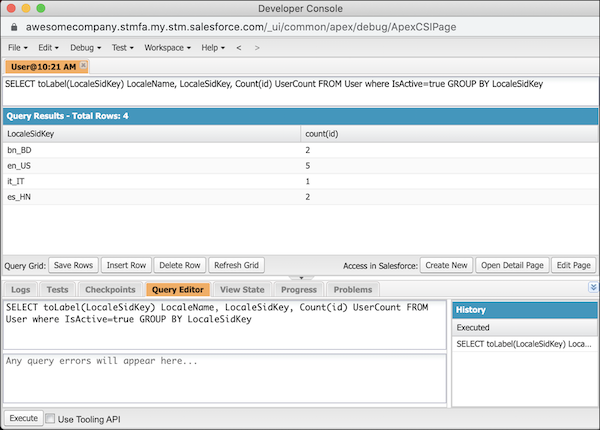Open the Problems tab
The height and width of the screenshot is (430, 600).
pos(352,289)
